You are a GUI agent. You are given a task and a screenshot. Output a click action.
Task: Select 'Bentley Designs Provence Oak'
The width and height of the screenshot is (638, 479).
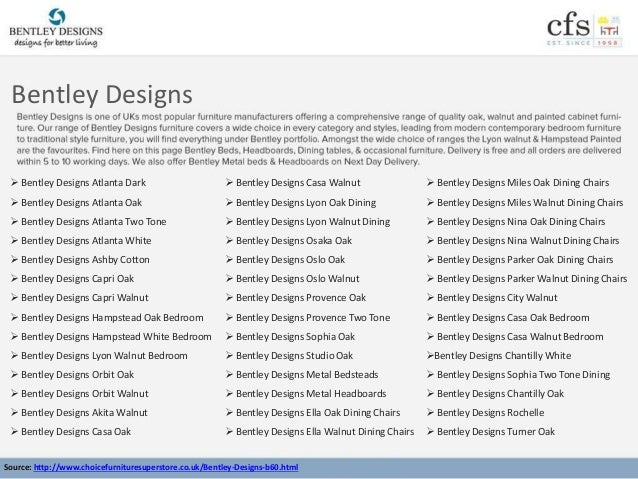coord(301,298)
